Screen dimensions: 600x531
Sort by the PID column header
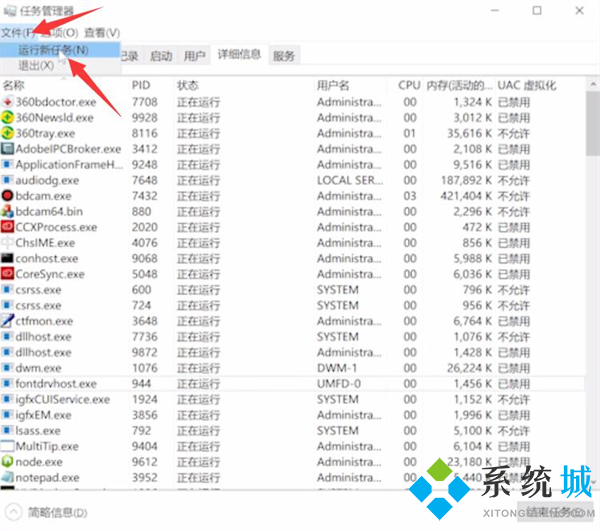152,85
